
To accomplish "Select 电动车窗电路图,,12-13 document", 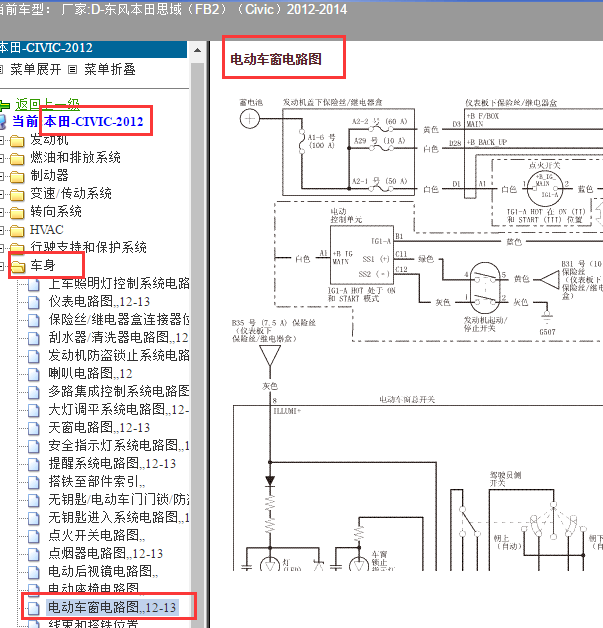I will coord(112,608).
